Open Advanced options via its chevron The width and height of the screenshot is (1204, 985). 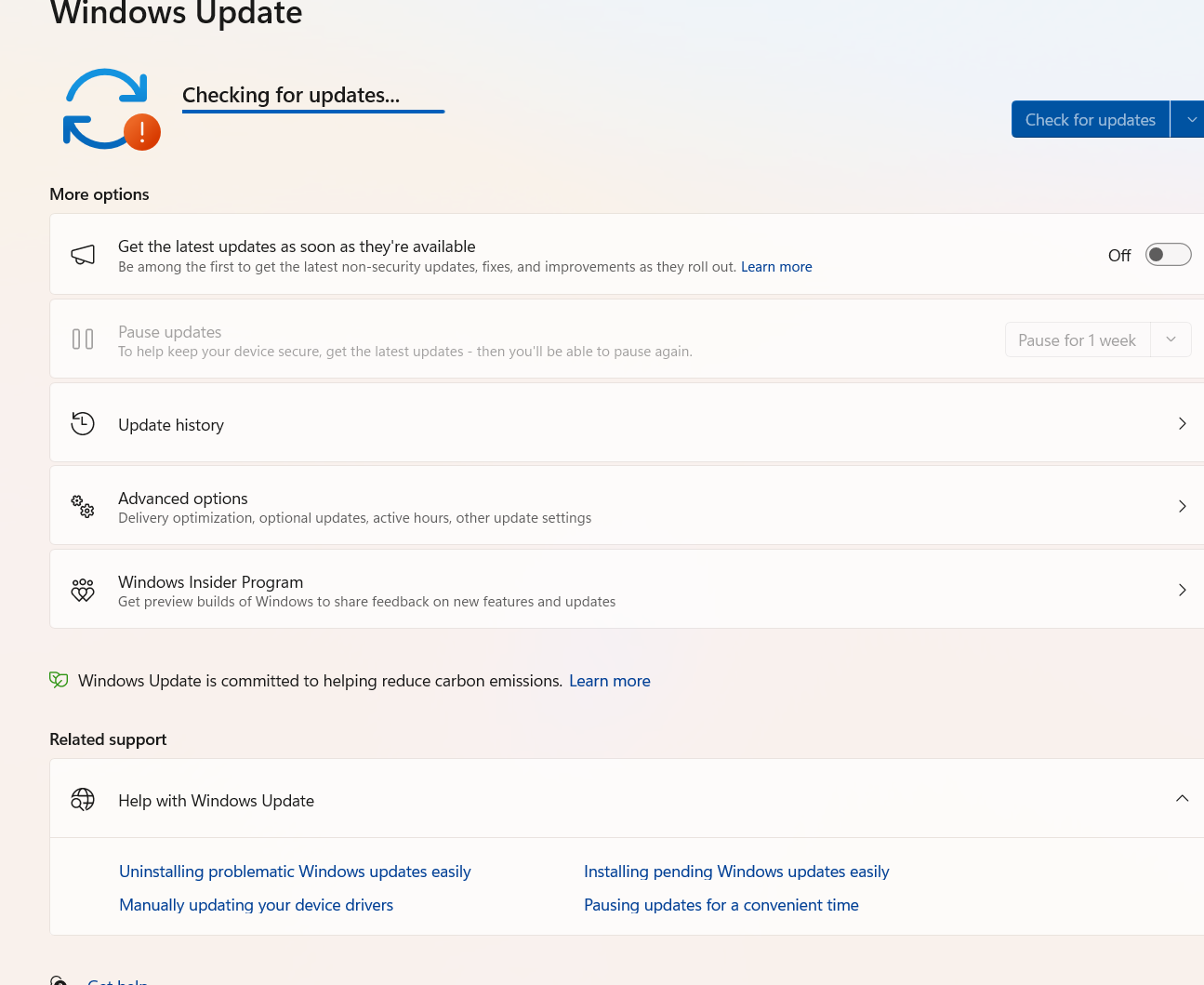pyautogui.click(x=1182, y=506)
